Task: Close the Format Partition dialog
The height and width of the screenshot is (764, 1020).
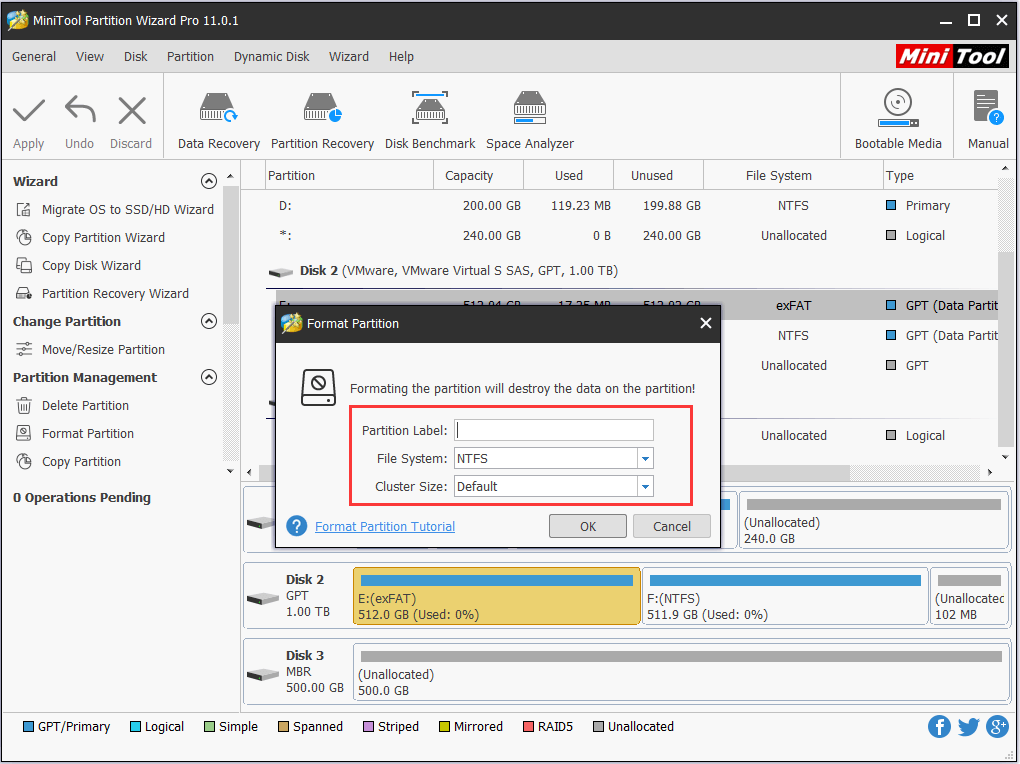Action: click(706, 323)
